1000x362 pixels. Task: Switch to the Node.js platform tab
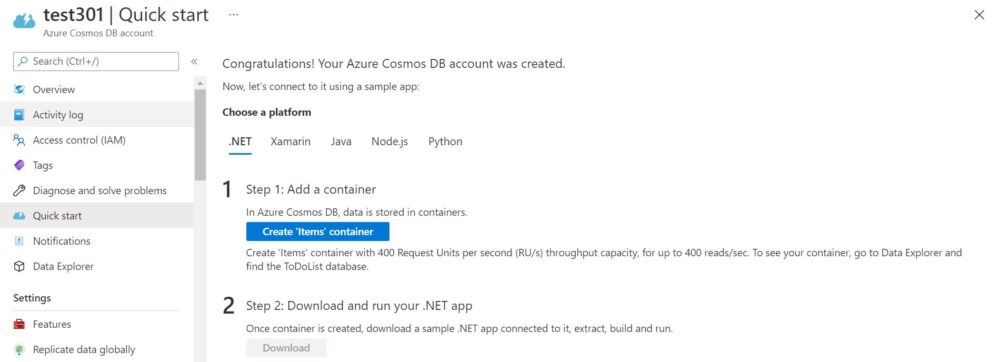coord(390,141)
